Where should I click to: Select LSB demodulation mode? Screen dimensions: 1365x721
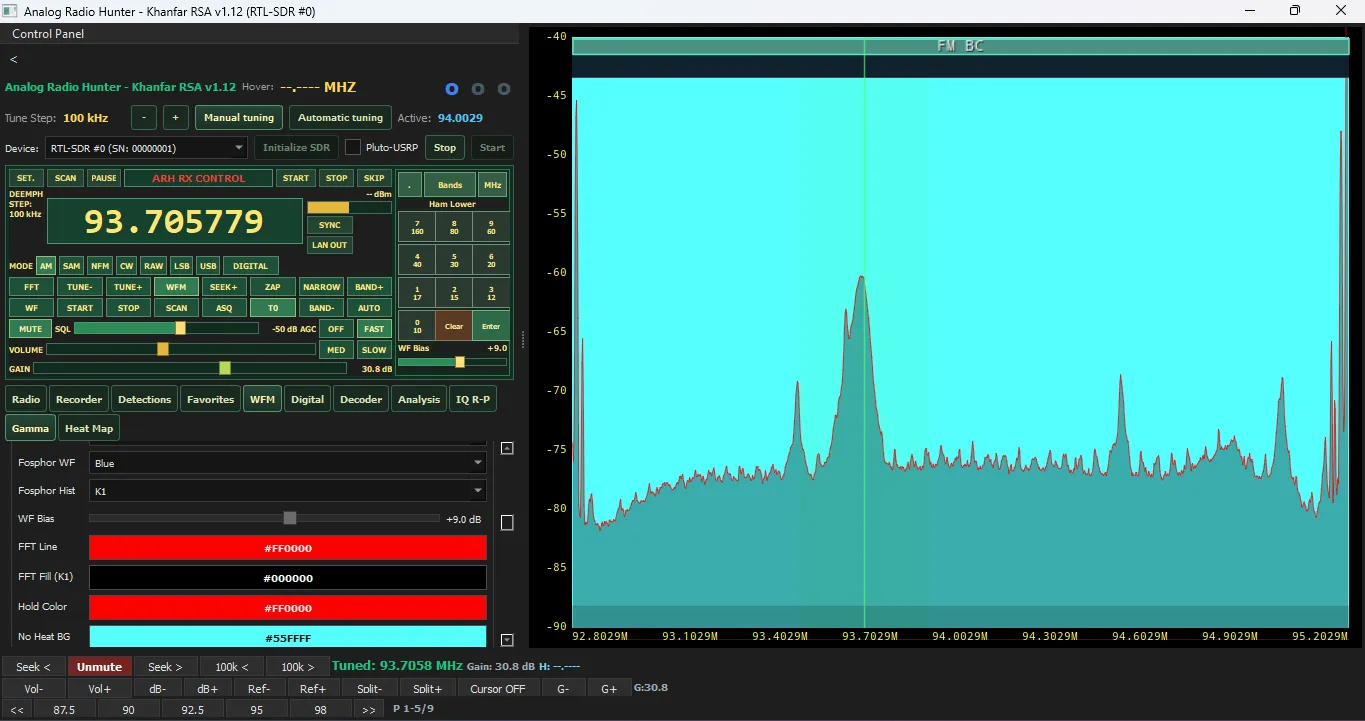point(181,266)
